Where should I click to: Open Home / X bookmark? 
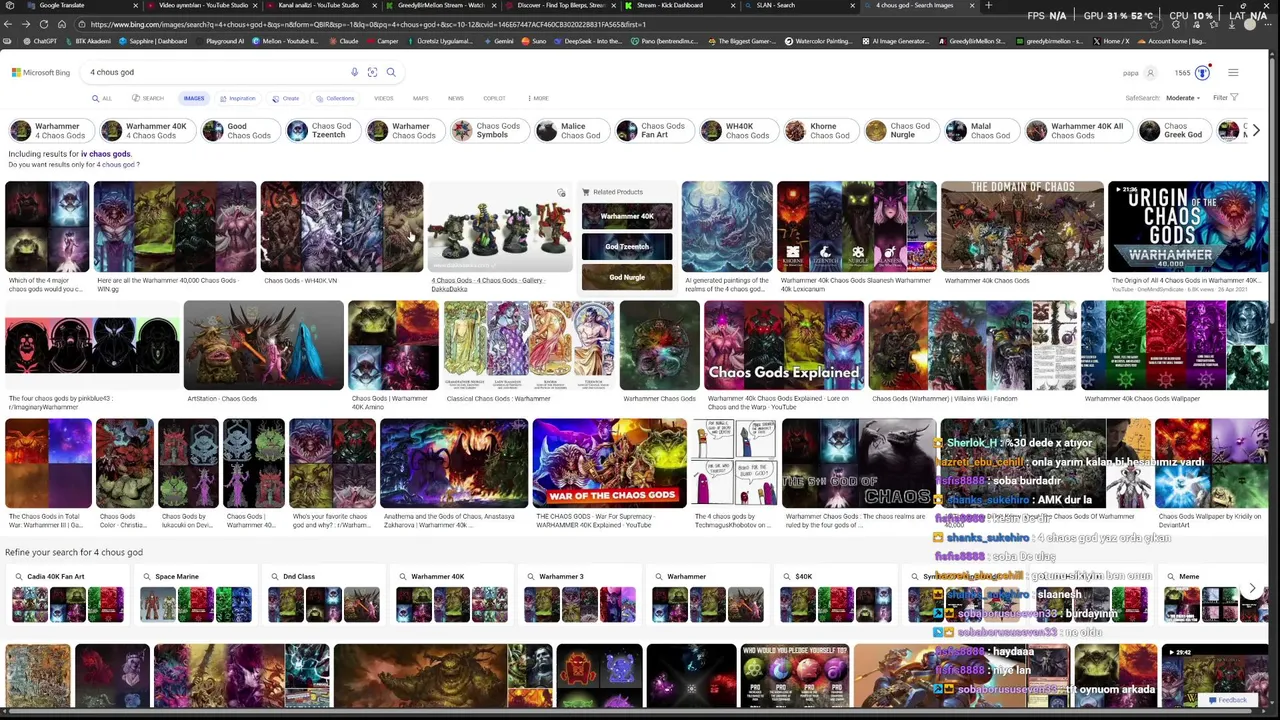pos(1111,41)
